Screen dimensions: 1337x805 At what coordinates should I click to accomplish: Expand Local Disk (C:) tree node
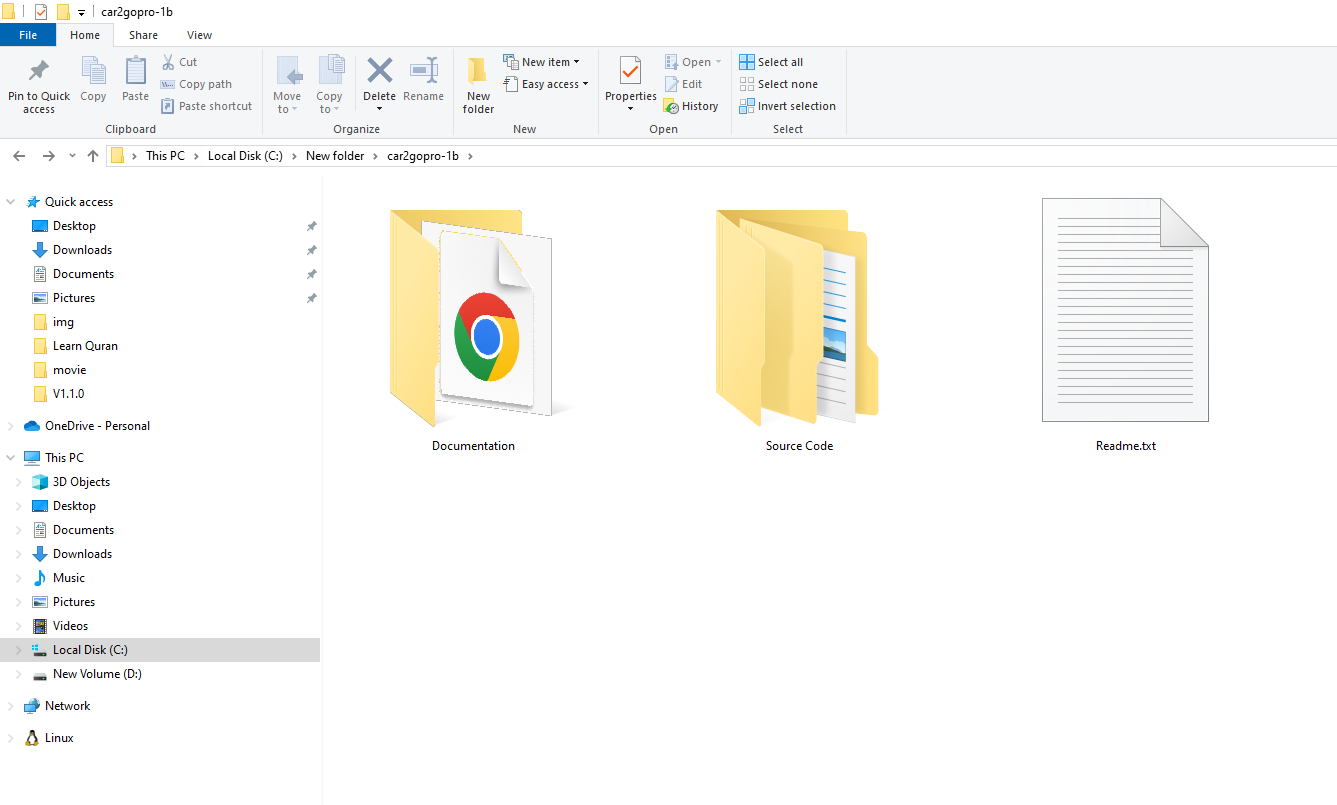(x=19, y=650)
